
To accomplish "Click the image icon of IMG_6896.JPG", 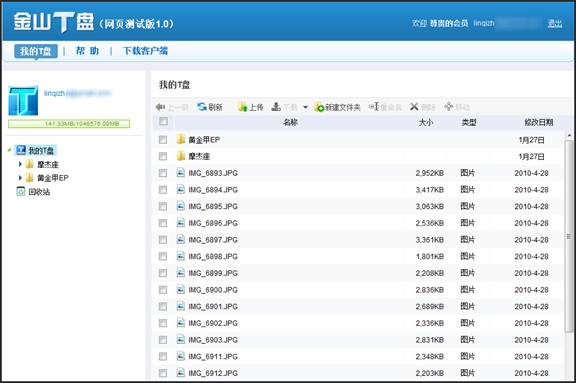I will (181, 223).
